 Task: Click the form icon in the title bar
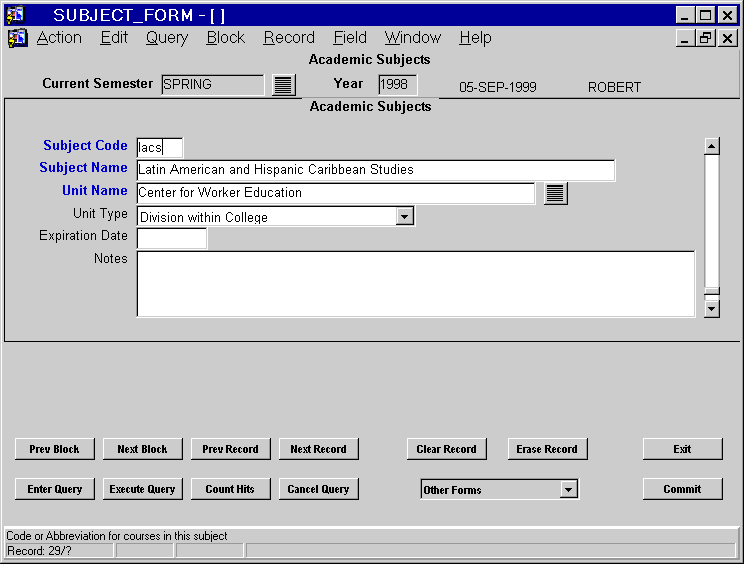(16, 15)
